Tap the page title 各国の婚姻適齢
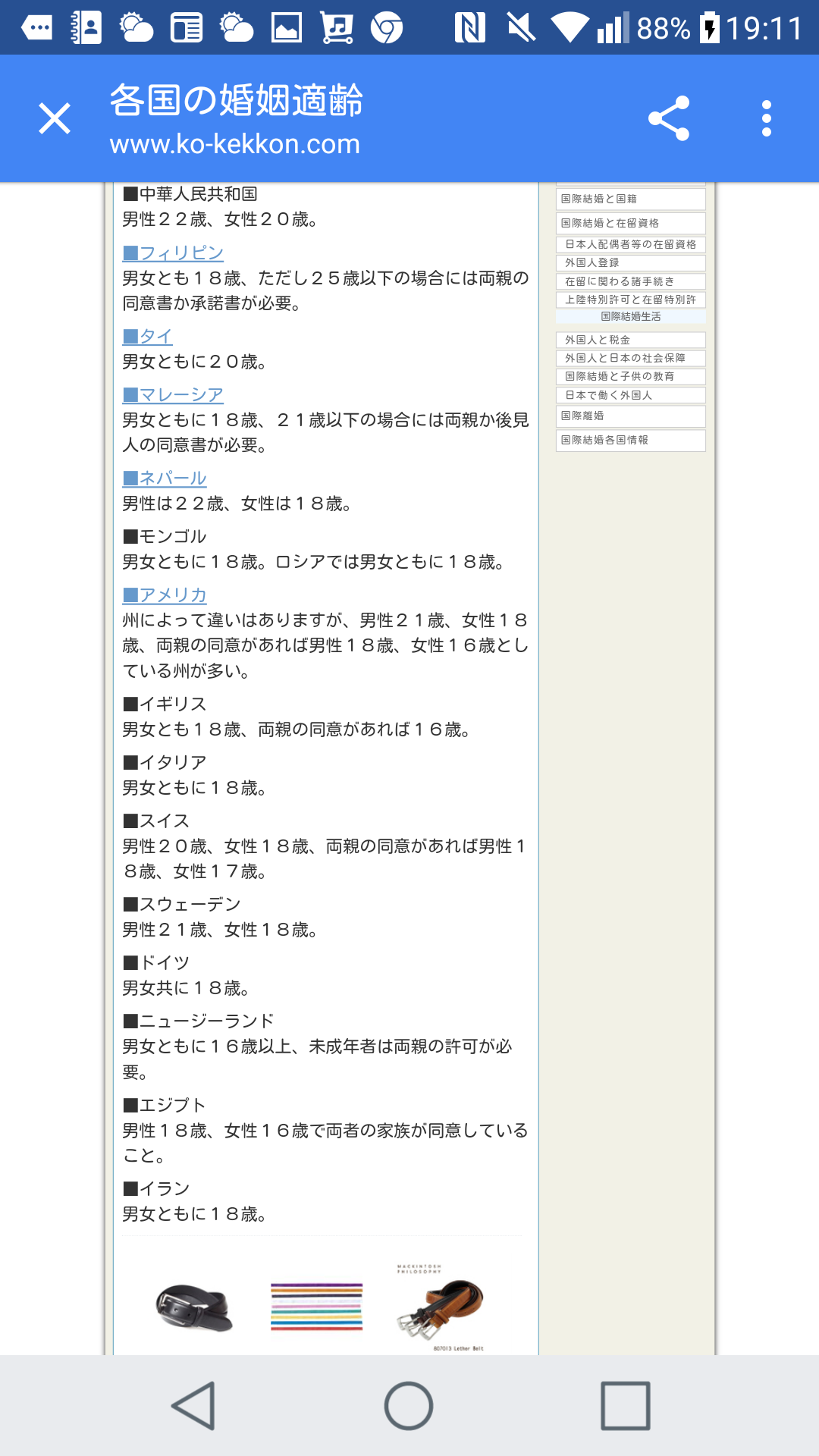 (237, 100)
